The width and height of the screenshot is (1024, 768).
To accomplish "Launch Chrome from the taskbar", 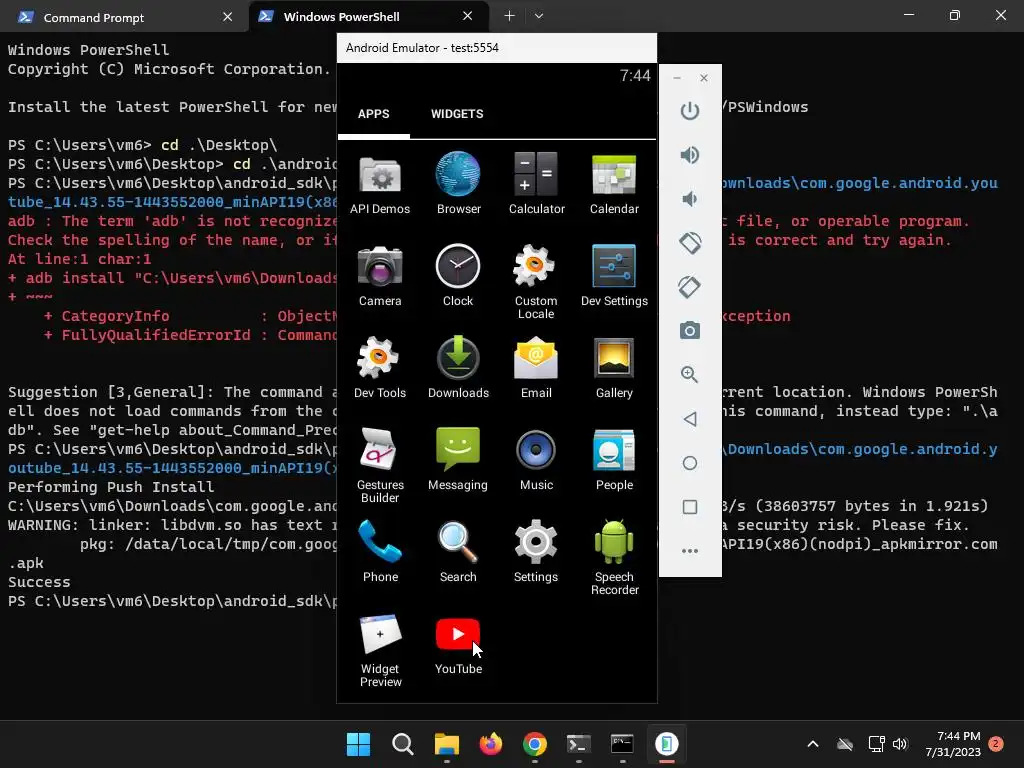I will pyautogui.click(x=535, y=744).
